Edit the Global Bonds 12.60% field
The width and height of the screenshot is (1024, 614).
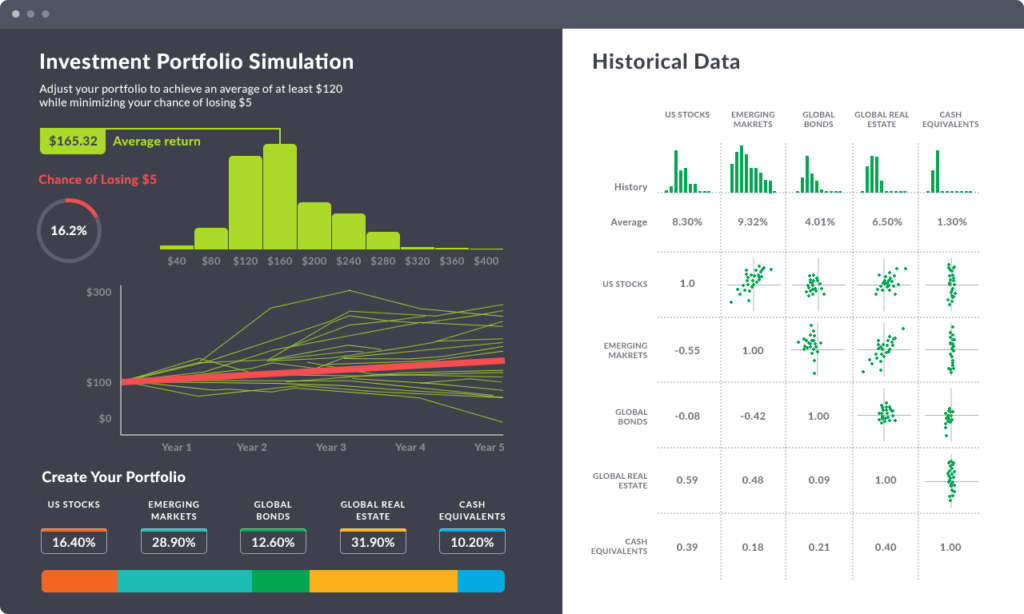click(273, 541)
